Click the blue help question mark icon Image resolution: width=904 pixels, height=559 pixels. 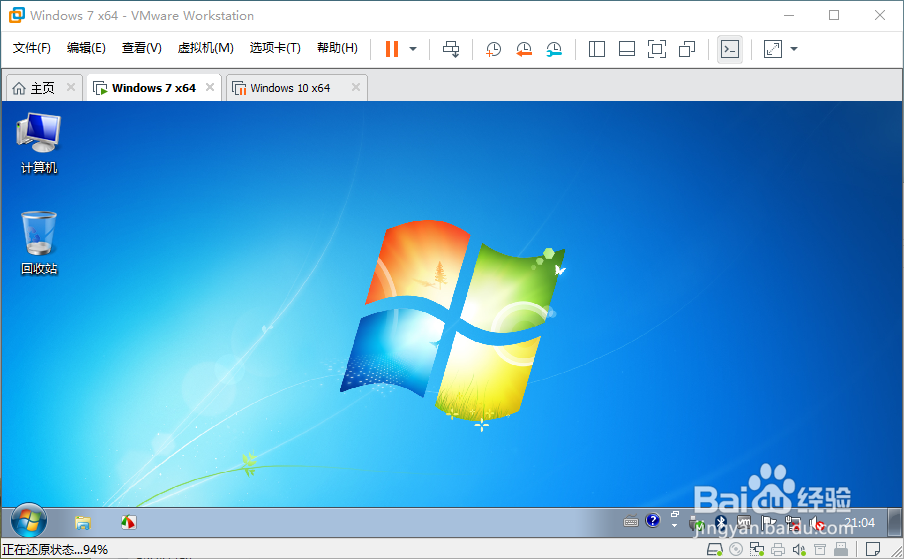coord(653,520)
